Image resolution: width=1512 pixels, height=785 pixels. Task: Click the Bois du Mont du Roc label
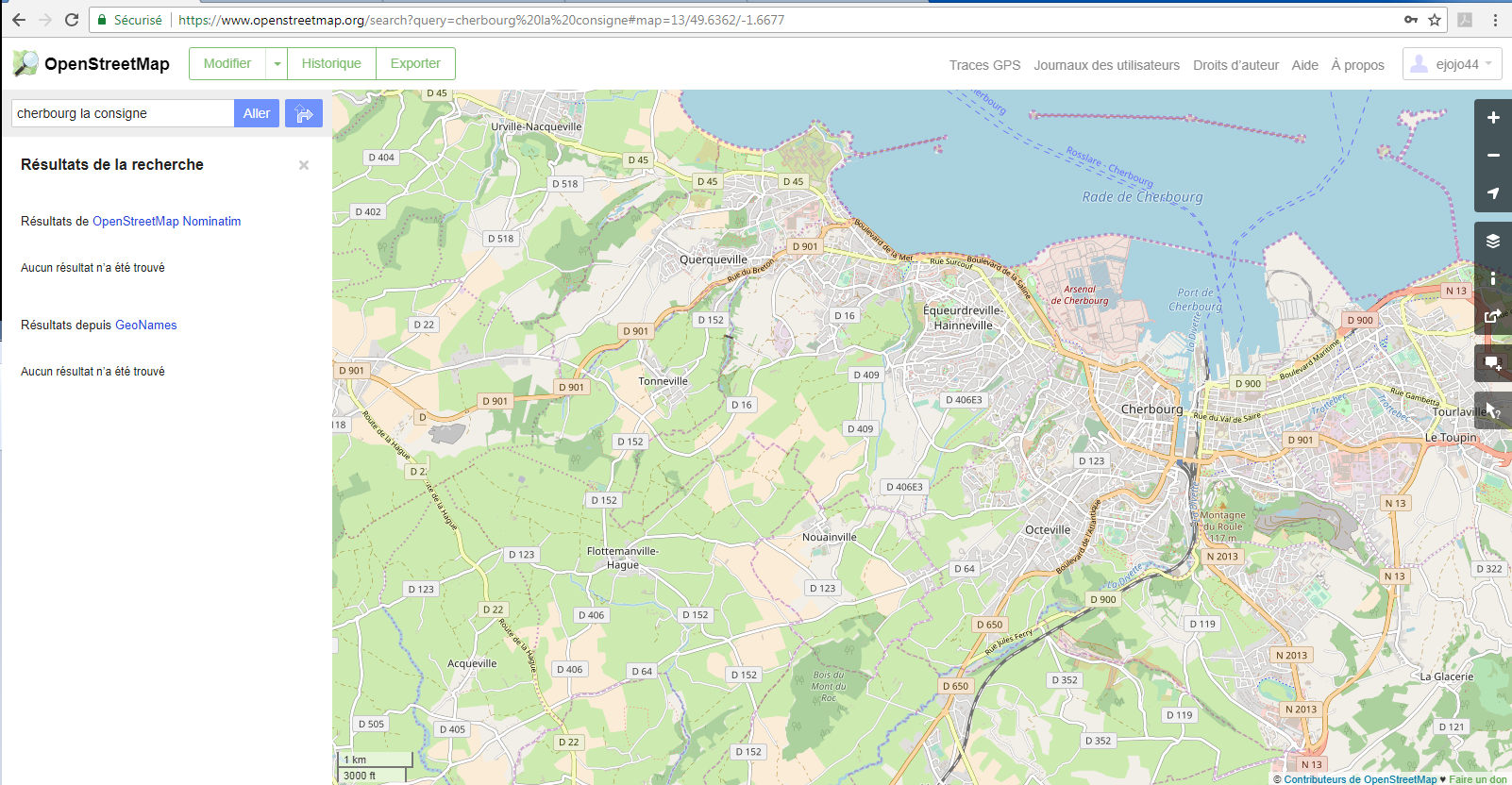[x=829, y=686]
